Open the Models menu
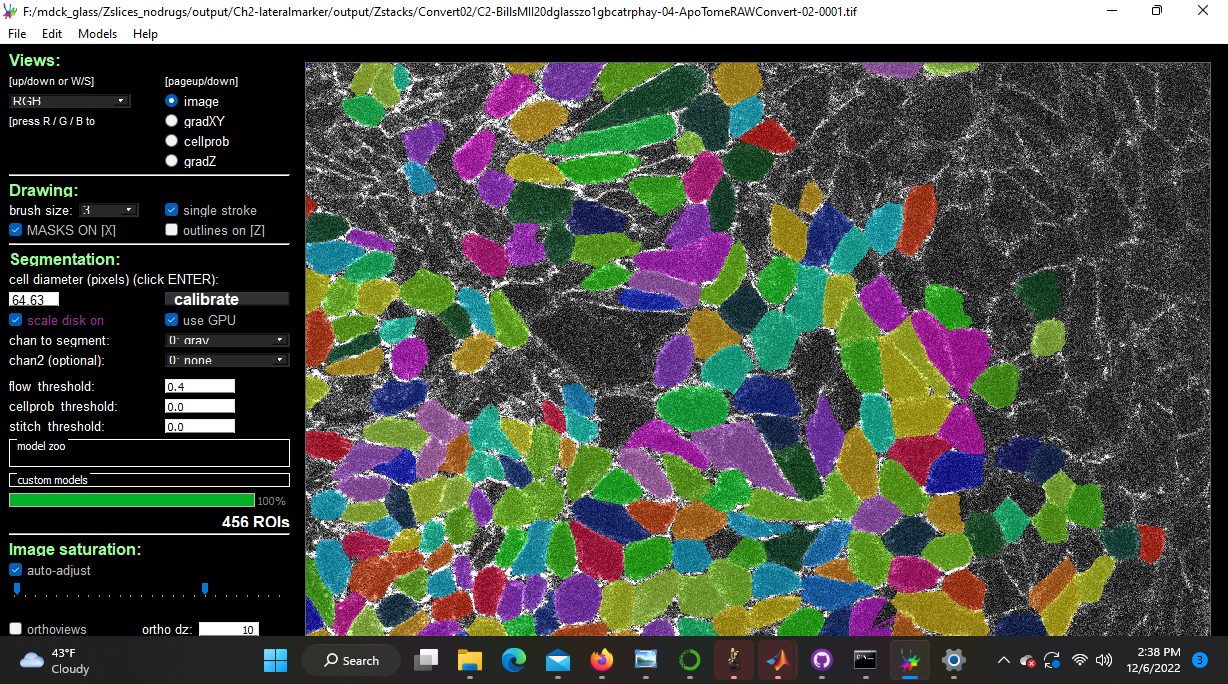The image size is (1228, 684). (x=97, y=33)
